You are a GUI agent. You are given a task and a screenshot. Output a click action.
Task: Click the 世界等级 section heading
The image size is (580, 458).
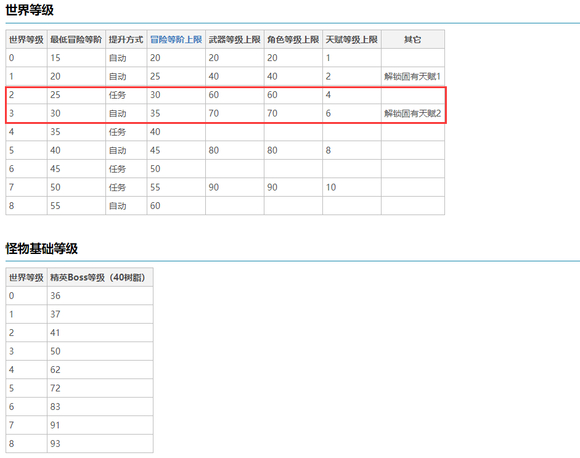pyautogui.click(x=30, y=10)
